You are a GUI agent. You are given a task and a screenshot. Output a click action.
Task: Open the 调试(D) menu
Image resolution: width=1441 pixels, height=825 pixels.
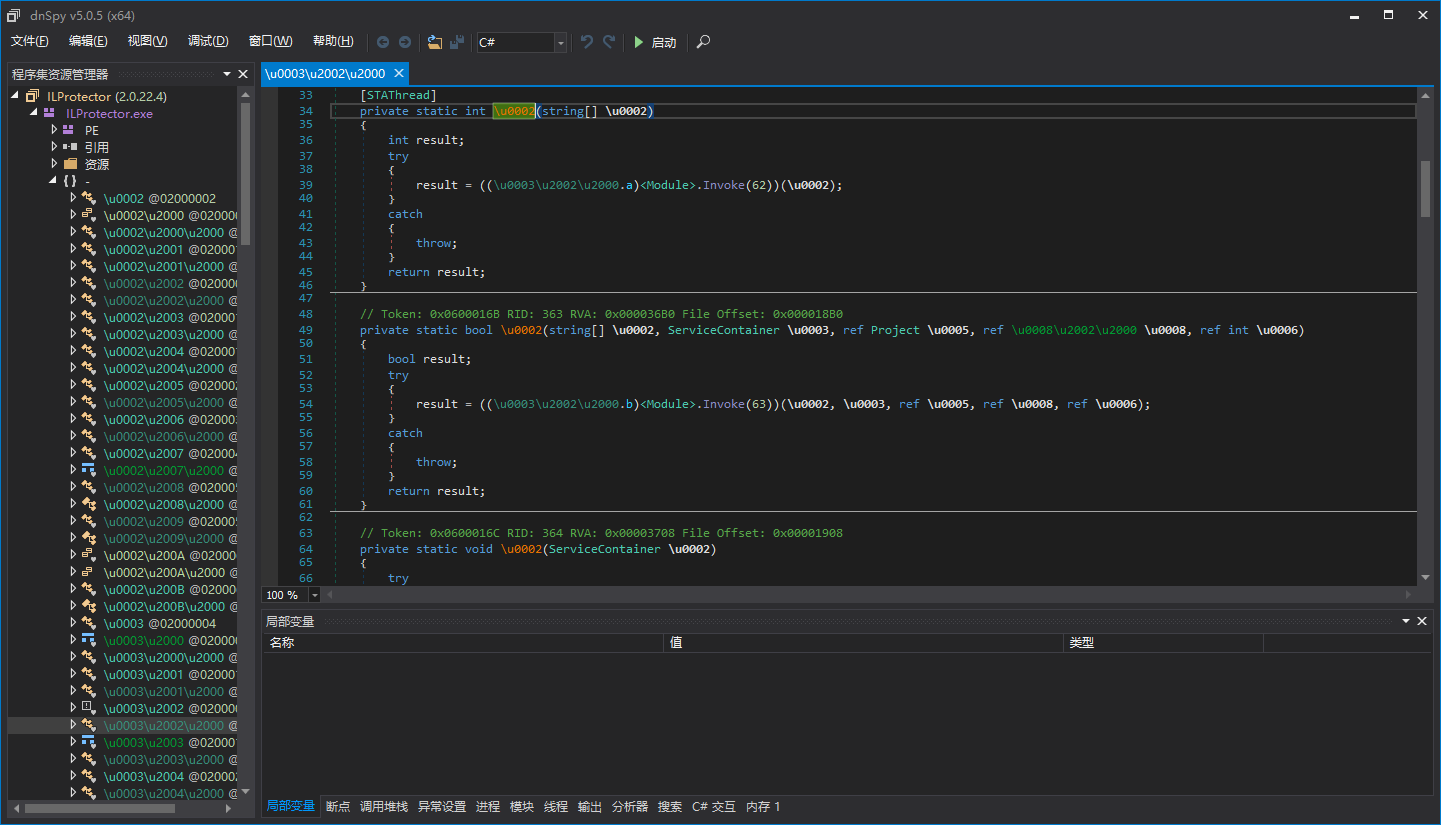click(208, 41)
